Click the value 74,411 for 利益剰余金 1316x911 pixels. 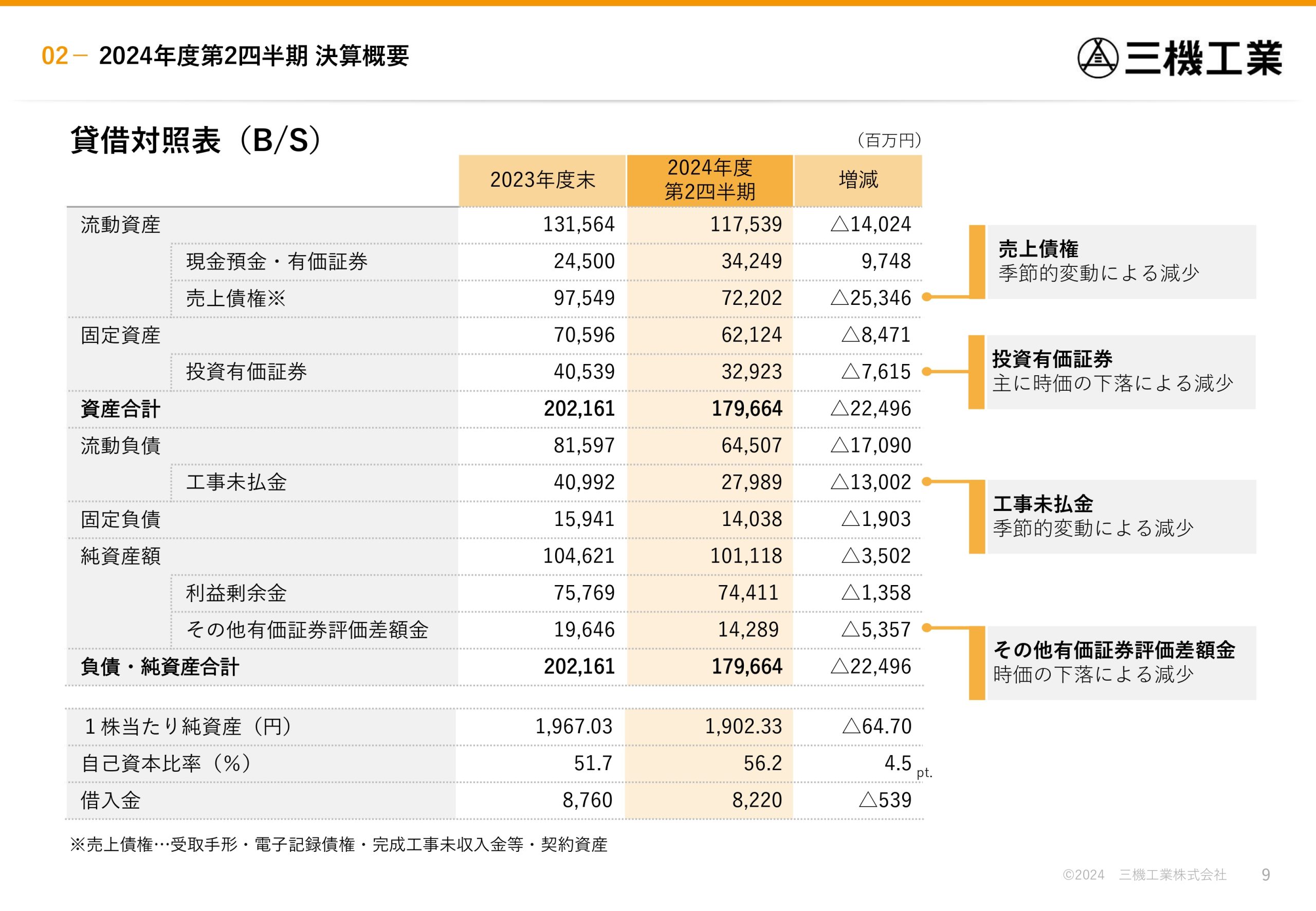point(748,592)
